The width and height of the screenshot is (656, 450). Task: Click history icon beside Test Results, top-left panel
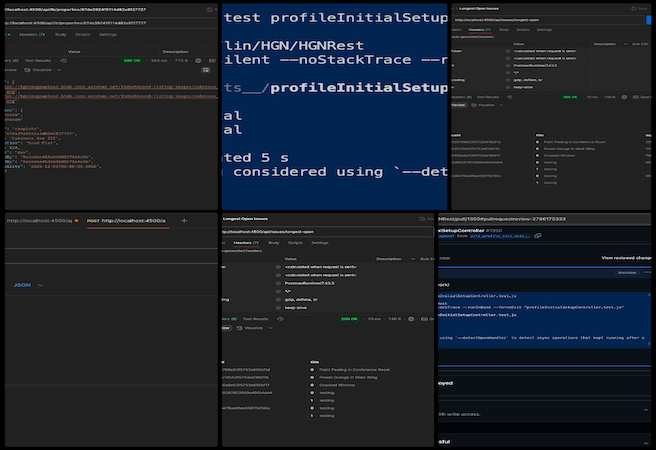coord(64,61)
